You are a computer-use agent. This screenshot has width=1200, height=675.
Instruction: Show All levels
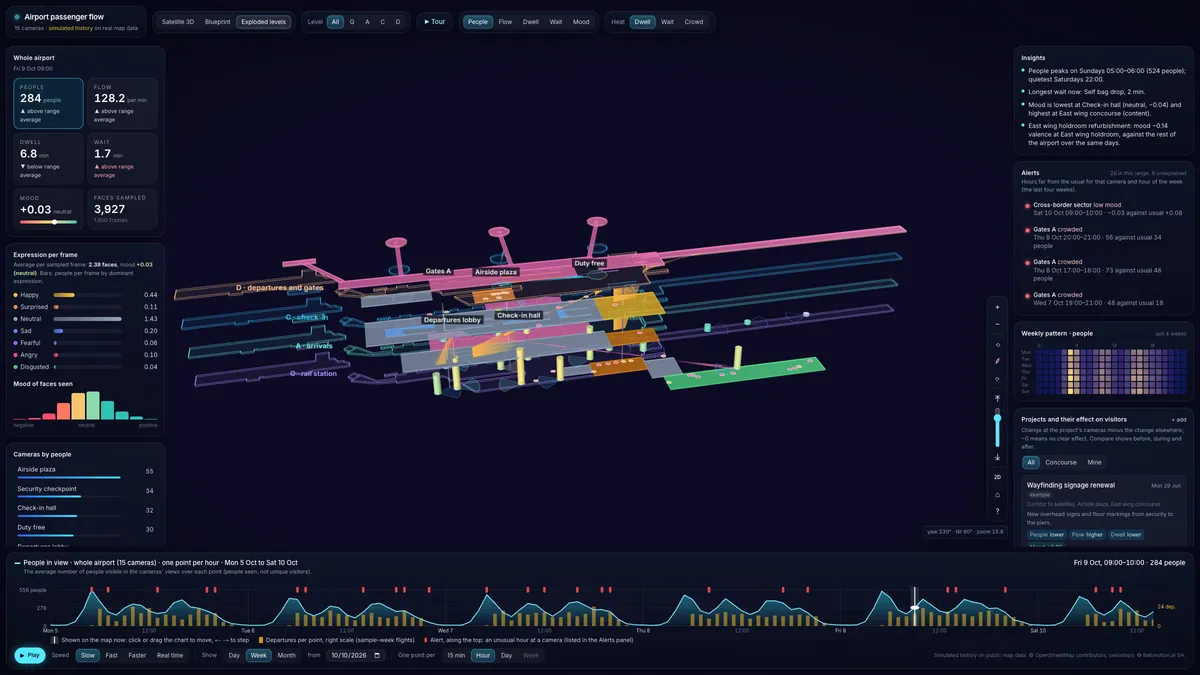335,21
